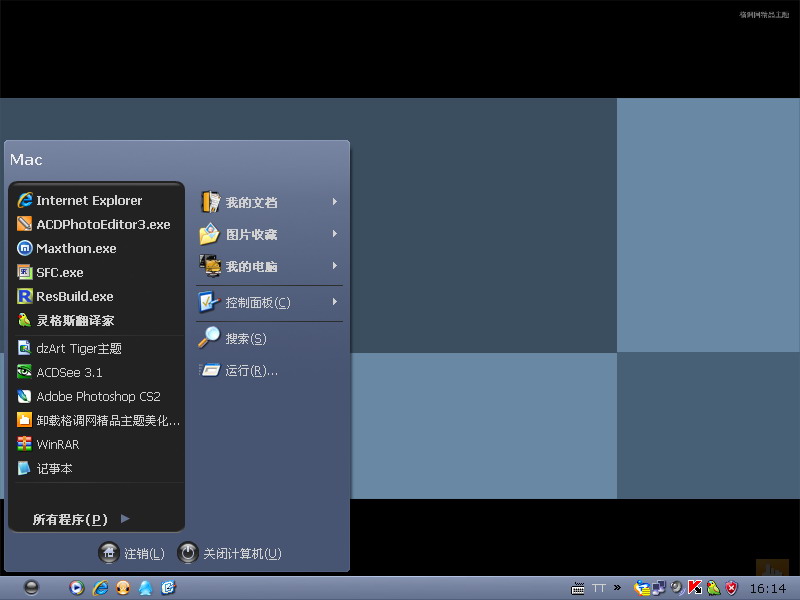Click the blue square arrow quick launch icon

click(x=168, y=588)
